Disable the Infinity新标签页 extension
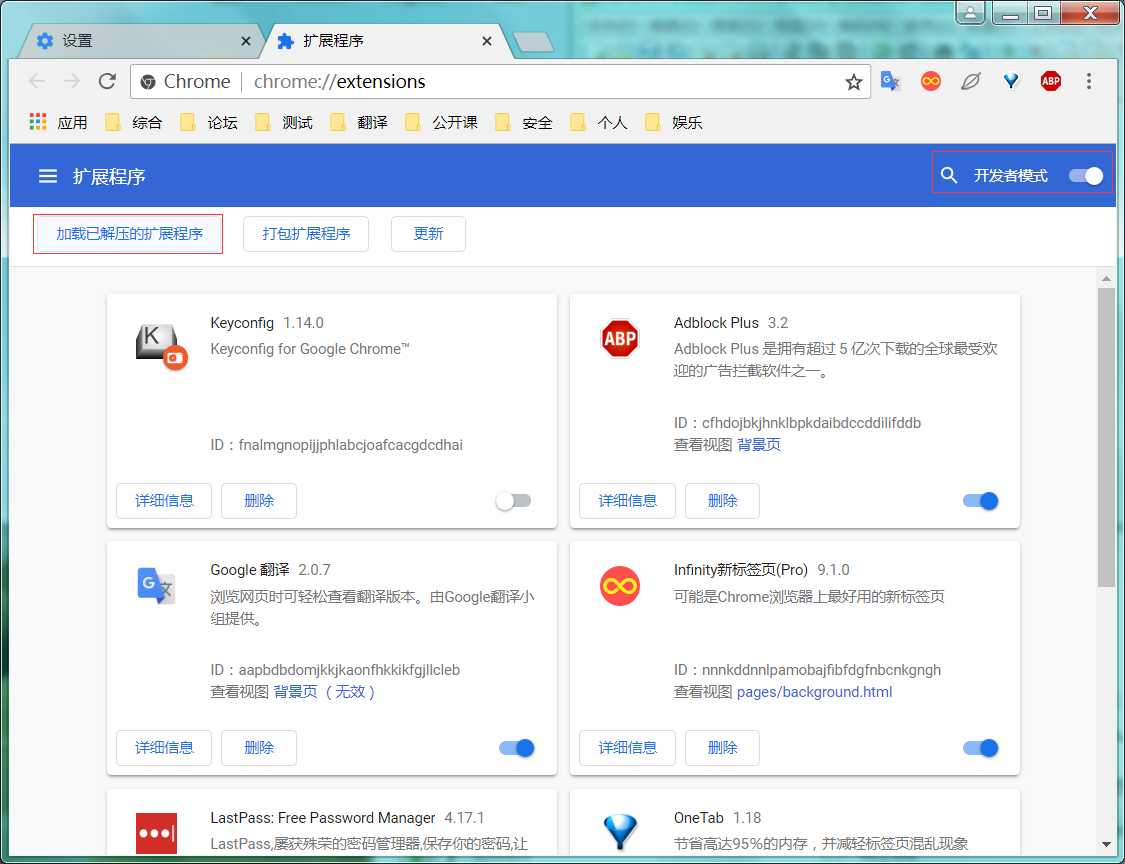Viewport: 1125px width, 864px height. [x=981, y=748]
